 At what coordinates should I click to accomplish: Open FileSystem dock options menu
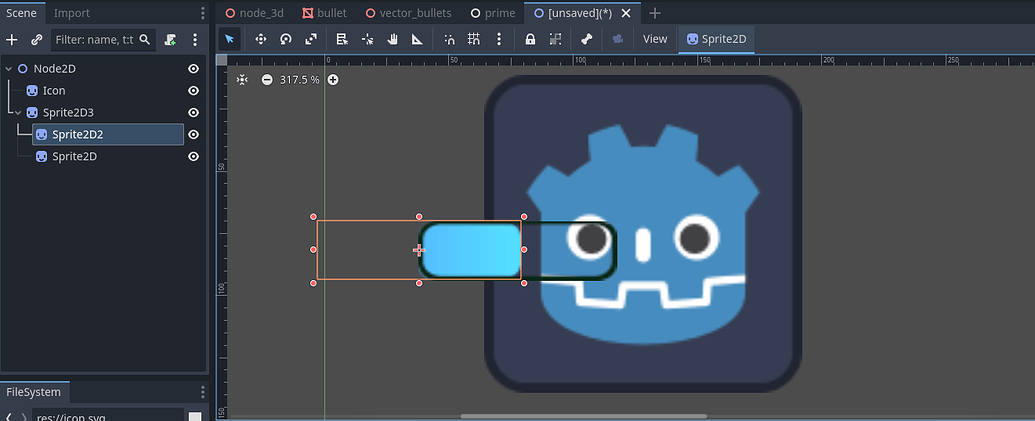202,393
